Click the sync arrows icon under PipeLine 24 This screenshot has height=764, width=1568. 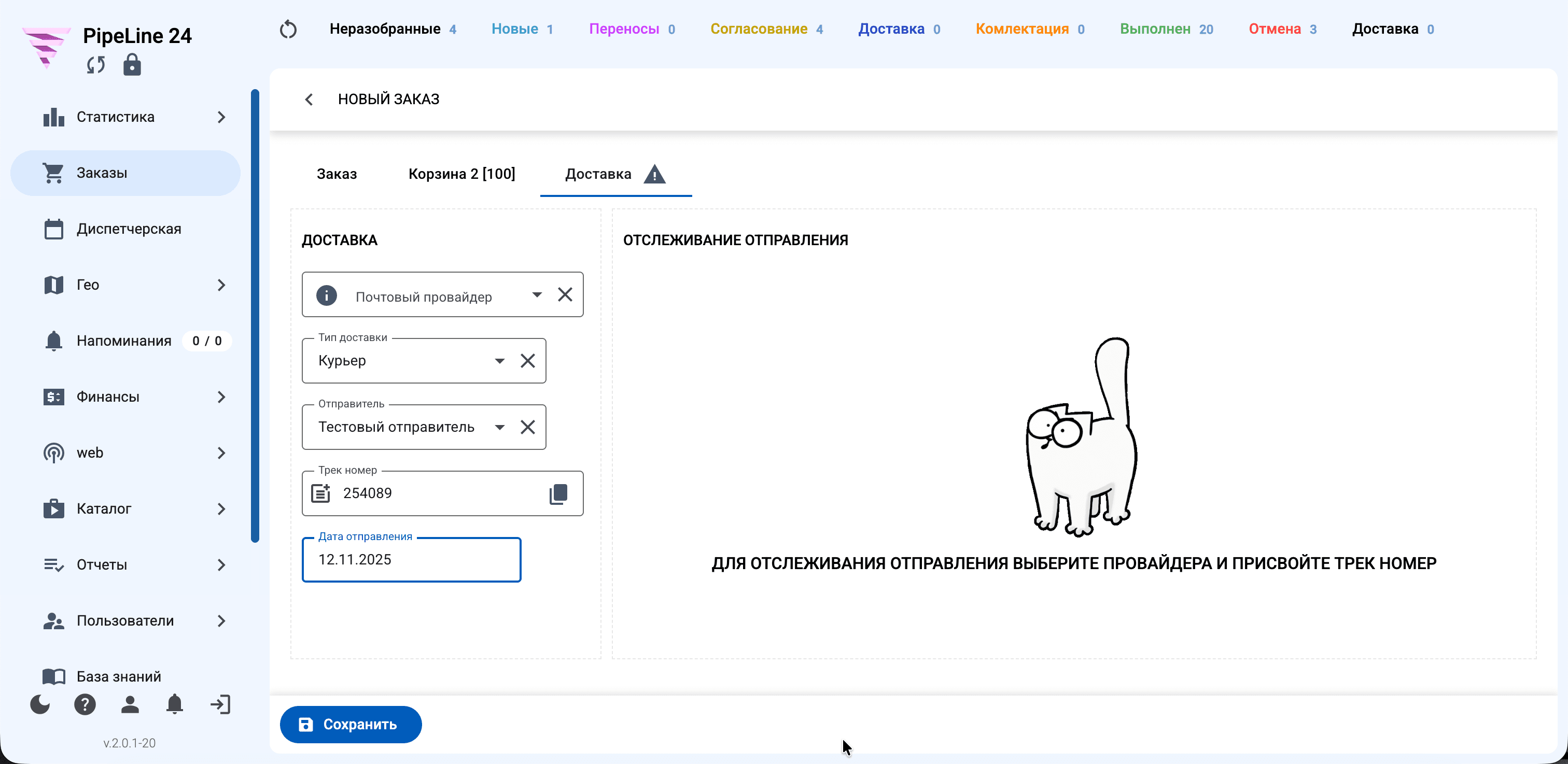[x=95, y=65]
